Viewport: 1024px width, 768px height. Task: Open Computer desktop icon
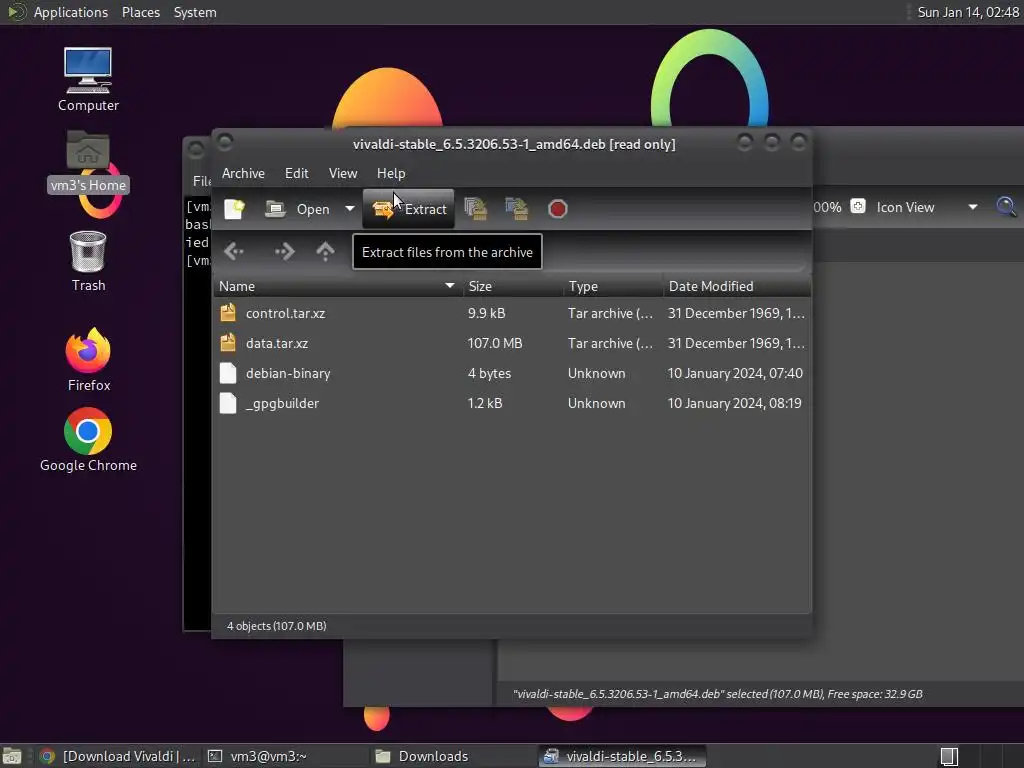88,79
